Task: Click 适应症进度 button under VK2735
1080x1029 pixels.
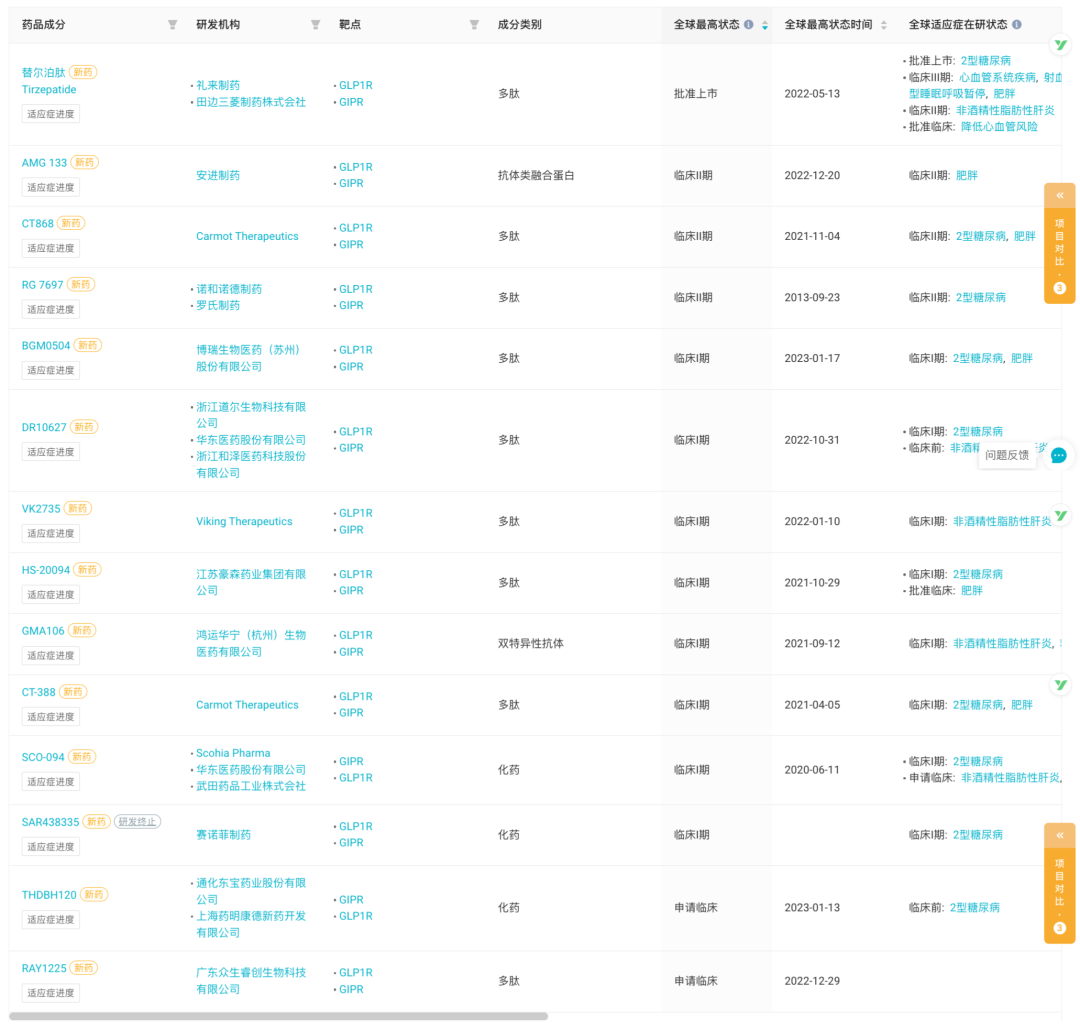Action: pos(50,534)
